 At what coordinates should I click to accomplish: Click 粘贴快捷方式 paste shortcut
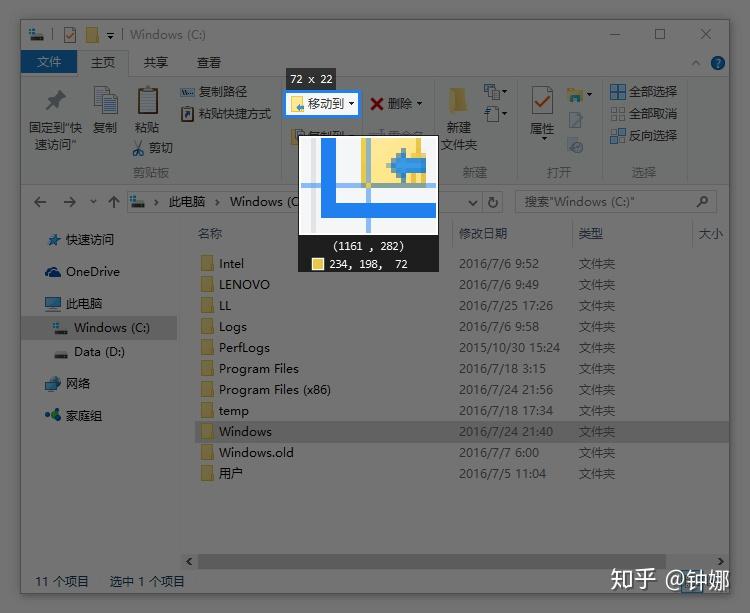click(226, 114)
